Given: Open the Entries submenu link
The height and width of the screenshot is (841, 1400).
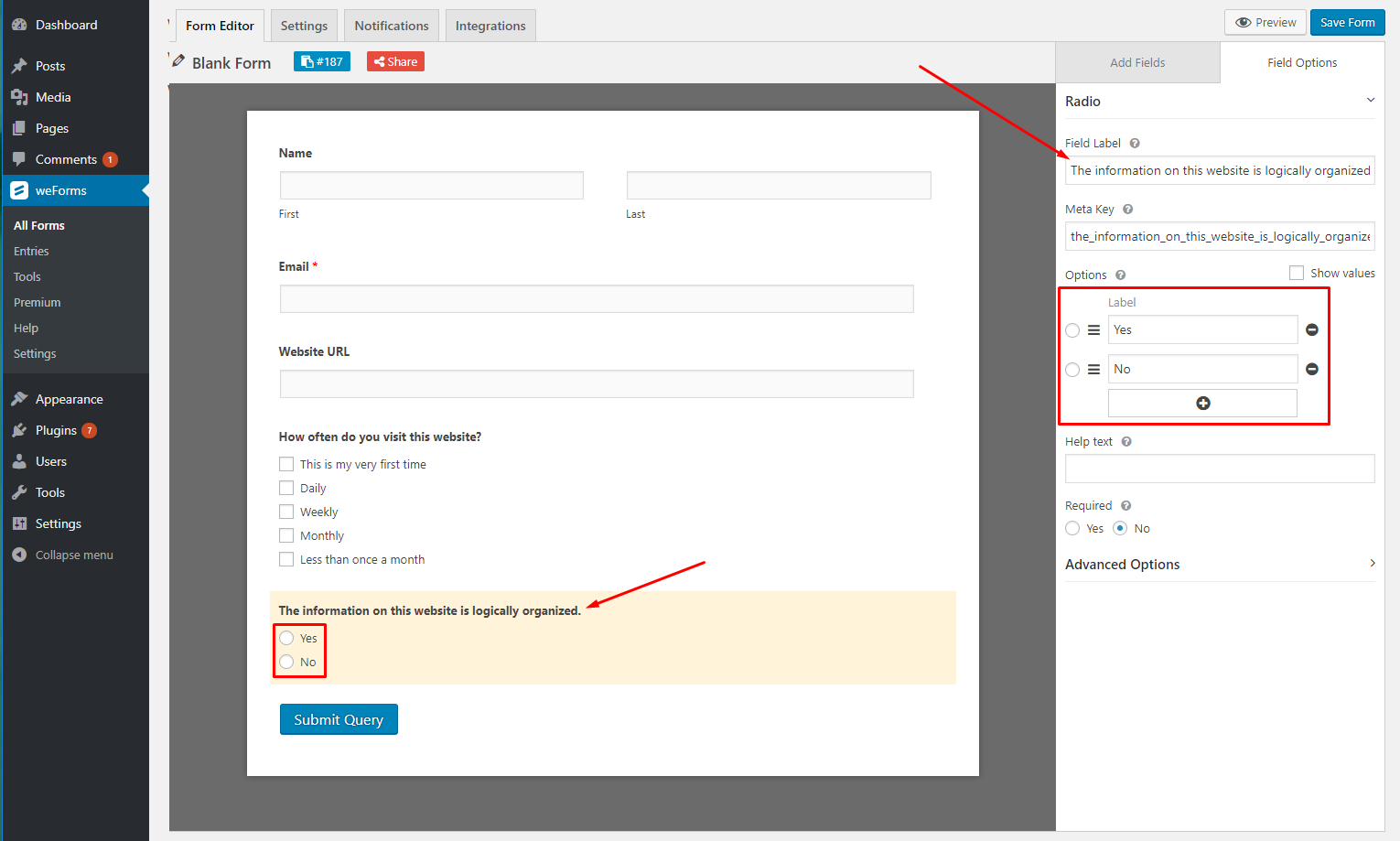Looking at the screenshot, I should click(31, 251).
